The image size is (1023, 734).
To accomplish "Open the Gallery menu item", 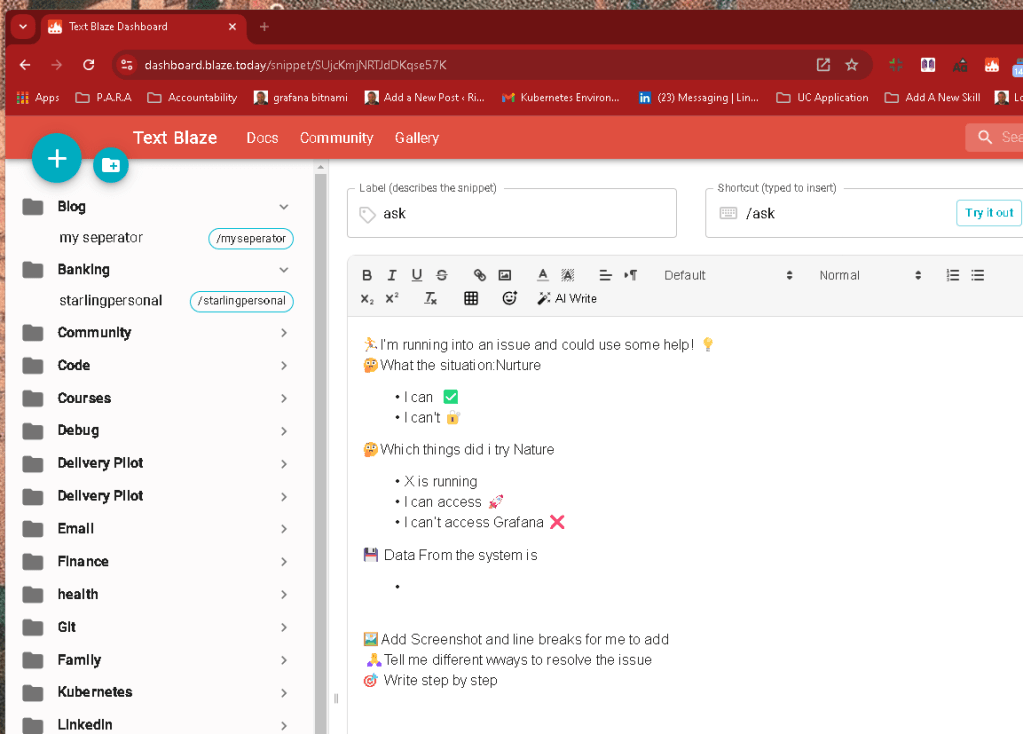I will coord(417,138).
